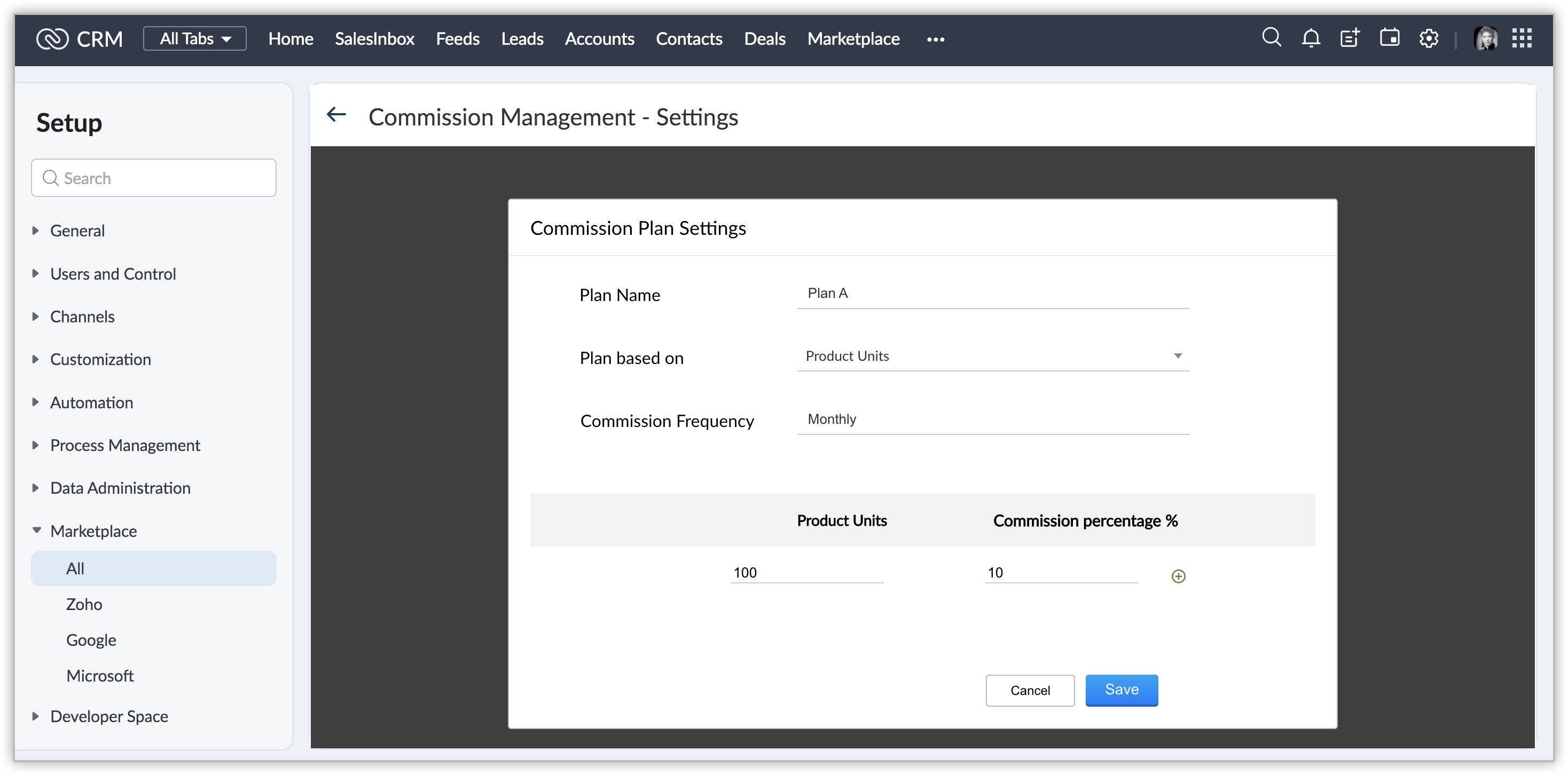Open the calendar icon in top bar

coord(1389,38)
